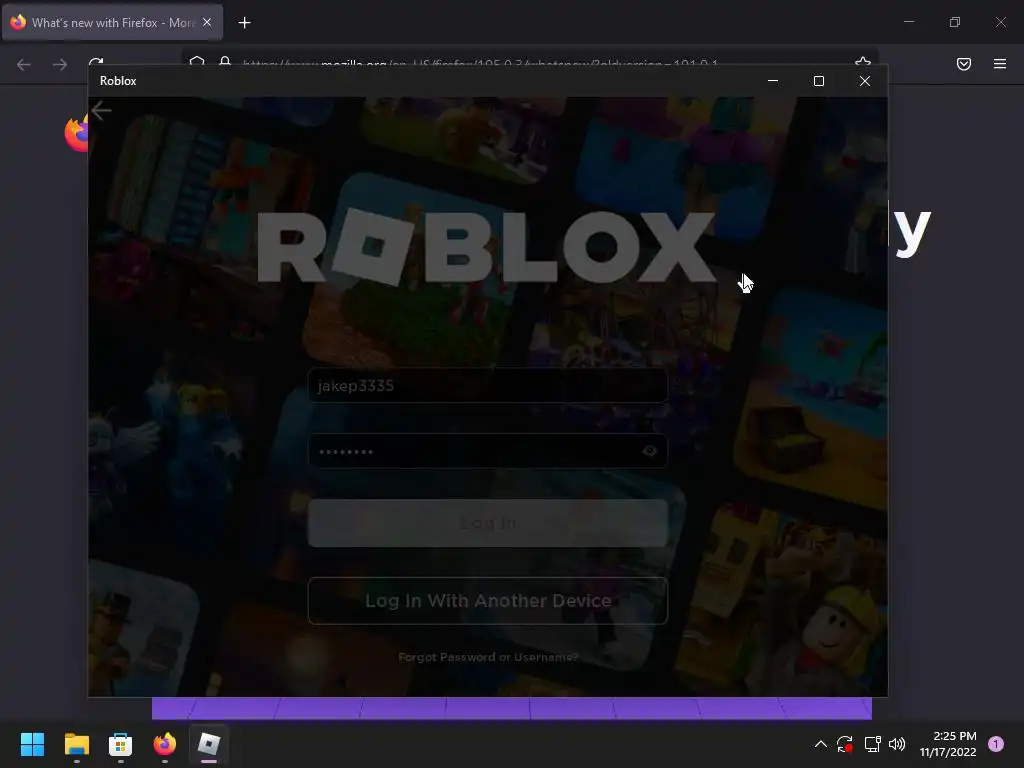The height and width of the screenshot is (768, 1024).
Task: Open File Explorer from the taskbar
Action: (76, 744)
